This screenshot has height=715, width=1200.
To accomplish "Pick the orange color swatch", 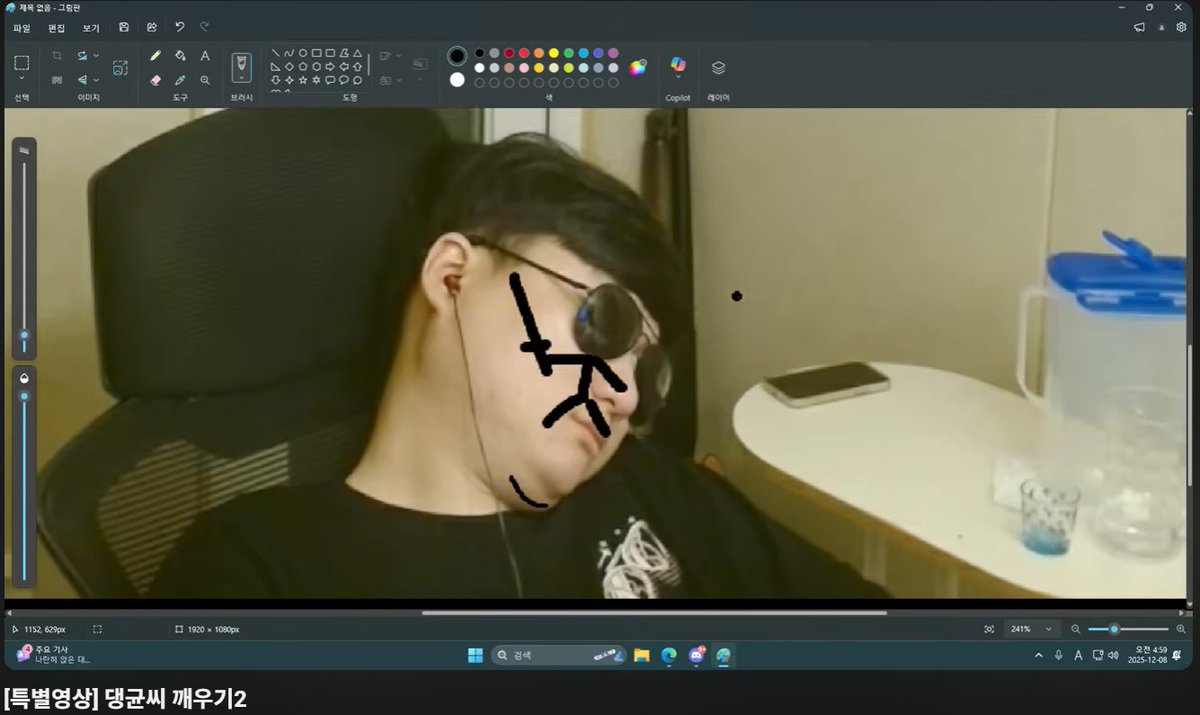I will coord(539,53).
